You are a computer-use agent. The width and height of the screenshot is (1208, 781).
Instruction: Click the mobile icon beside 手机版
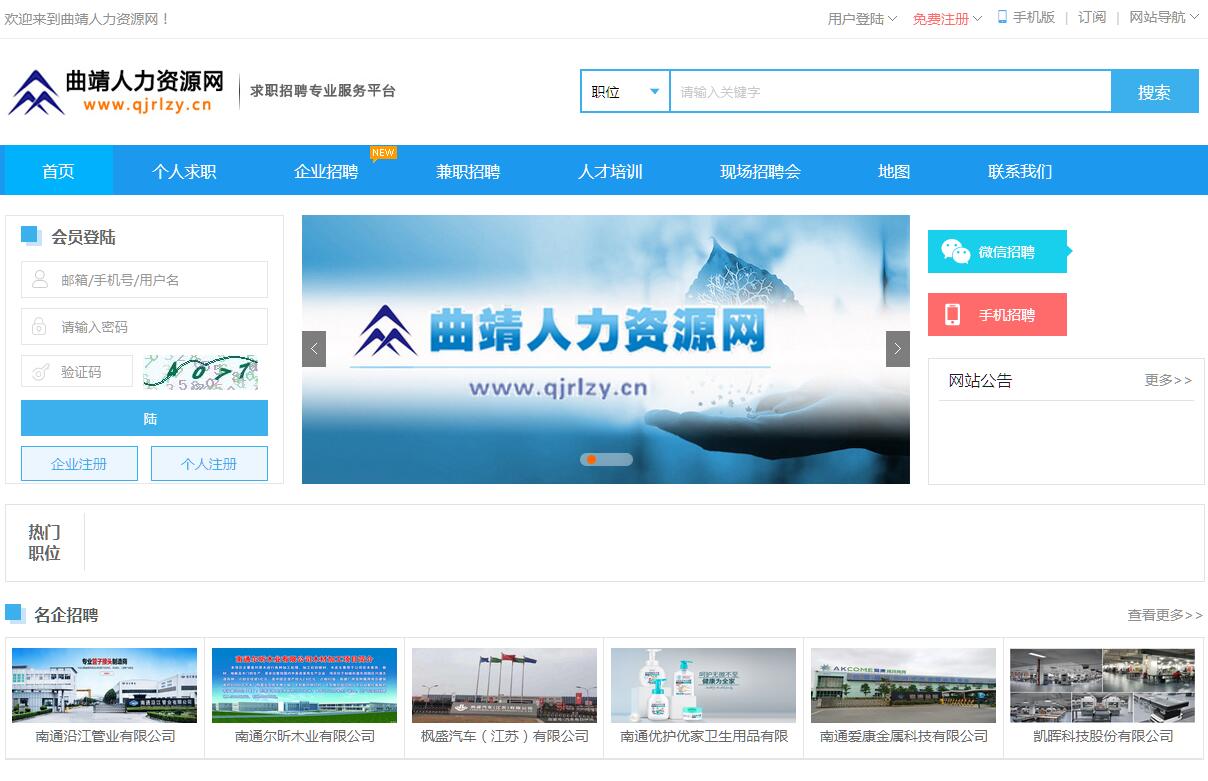(1002, 17)
